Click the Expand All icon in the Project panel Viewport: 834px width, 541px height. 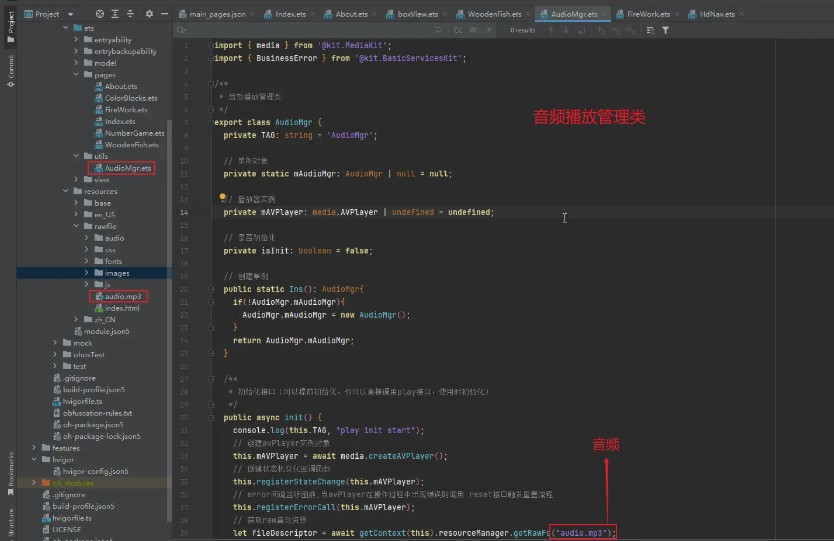tap(115, 14)
